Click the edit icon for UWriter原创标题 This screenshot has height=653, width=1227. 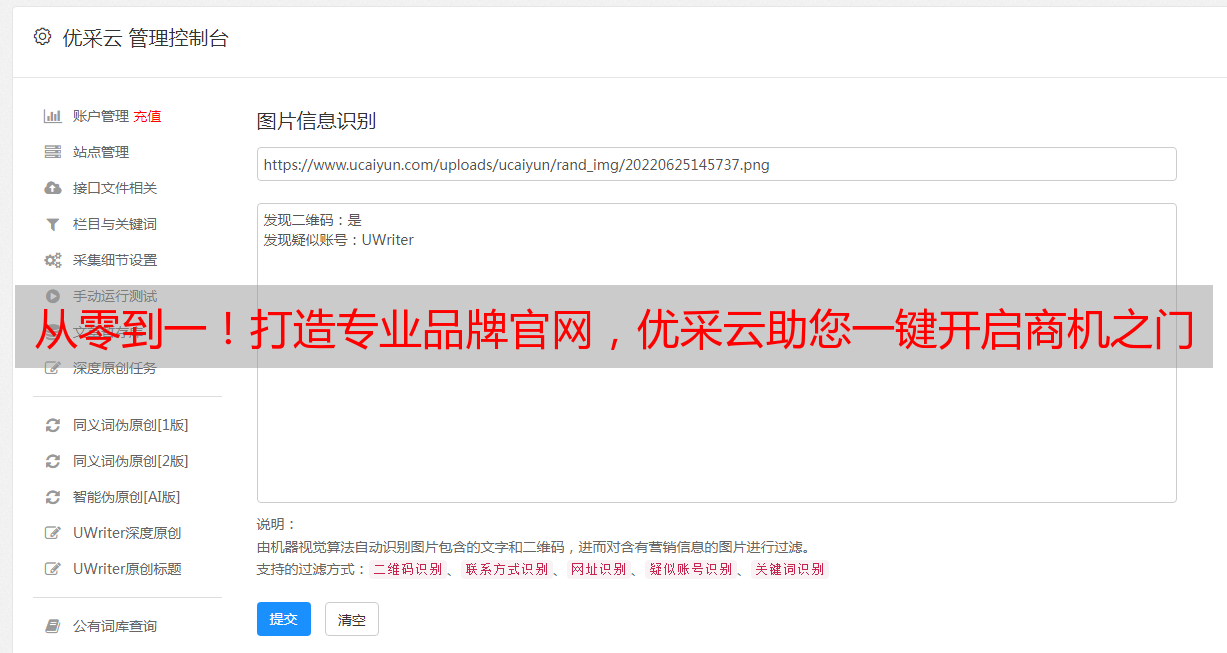[x=53, y=569]
